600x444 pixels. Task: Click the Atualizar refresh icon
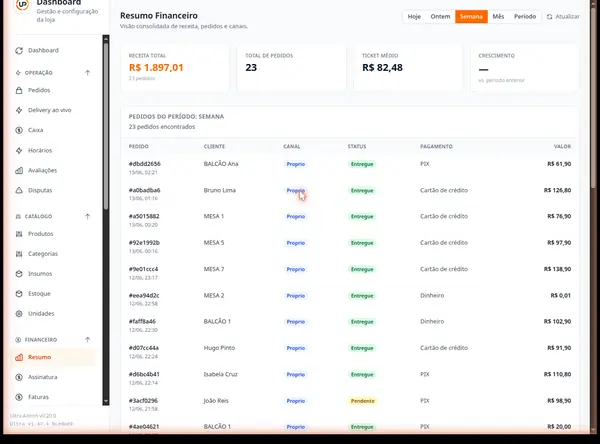pyautogui.click(x=549, y=17)
